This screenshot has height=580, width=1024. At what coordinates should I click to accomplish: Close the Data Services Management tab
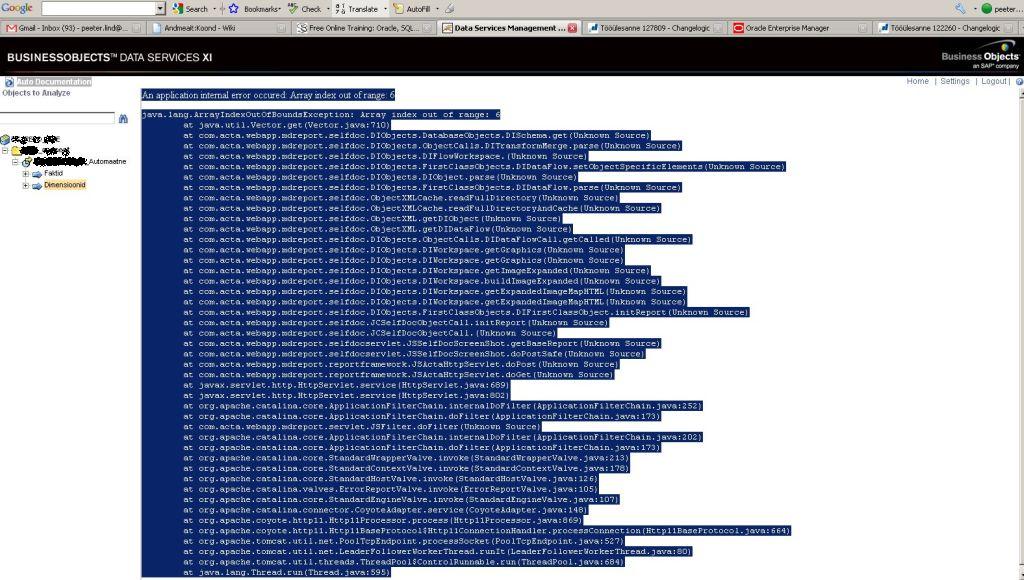point(572,28)
